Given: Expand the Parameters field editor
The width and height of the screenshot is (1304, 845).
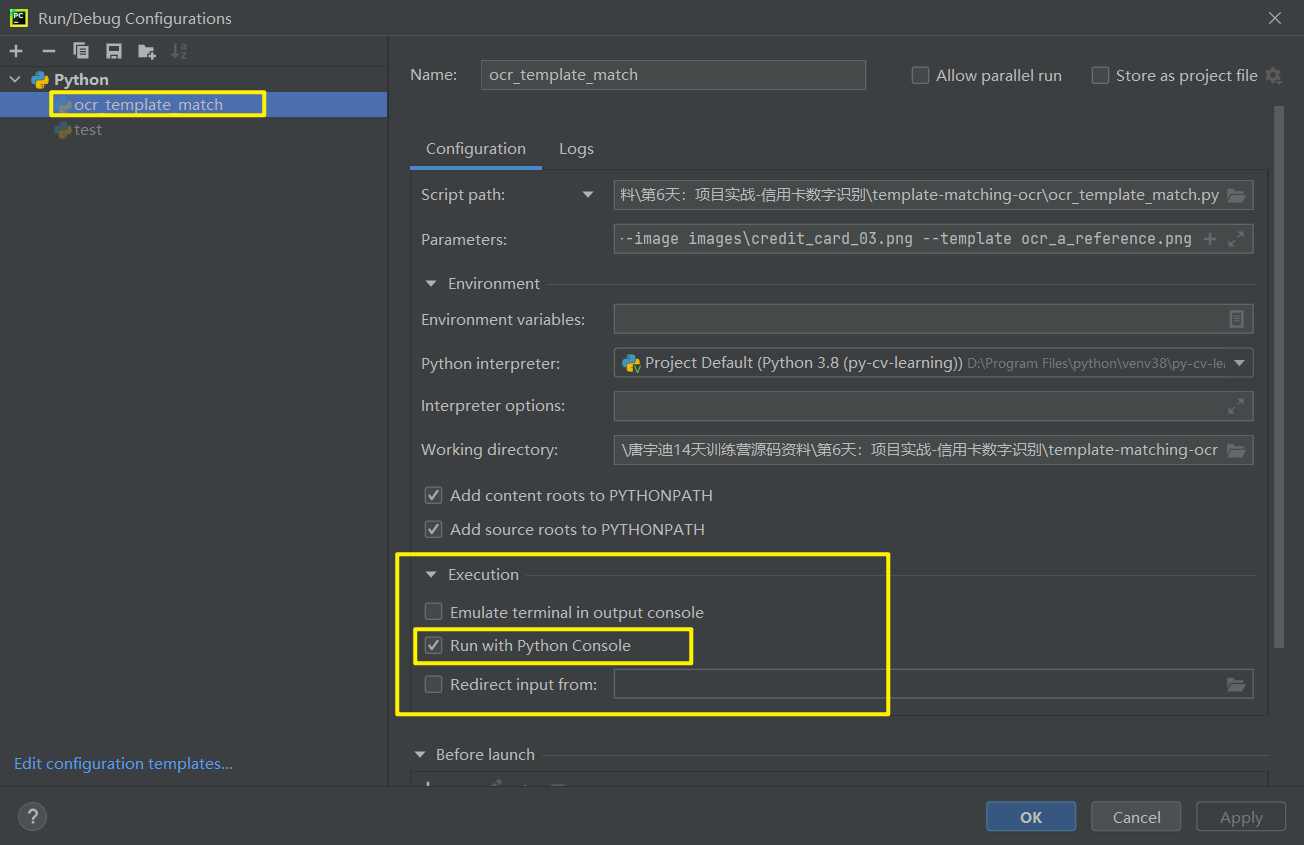Looking at the screenshot, I should (1236, 239).
